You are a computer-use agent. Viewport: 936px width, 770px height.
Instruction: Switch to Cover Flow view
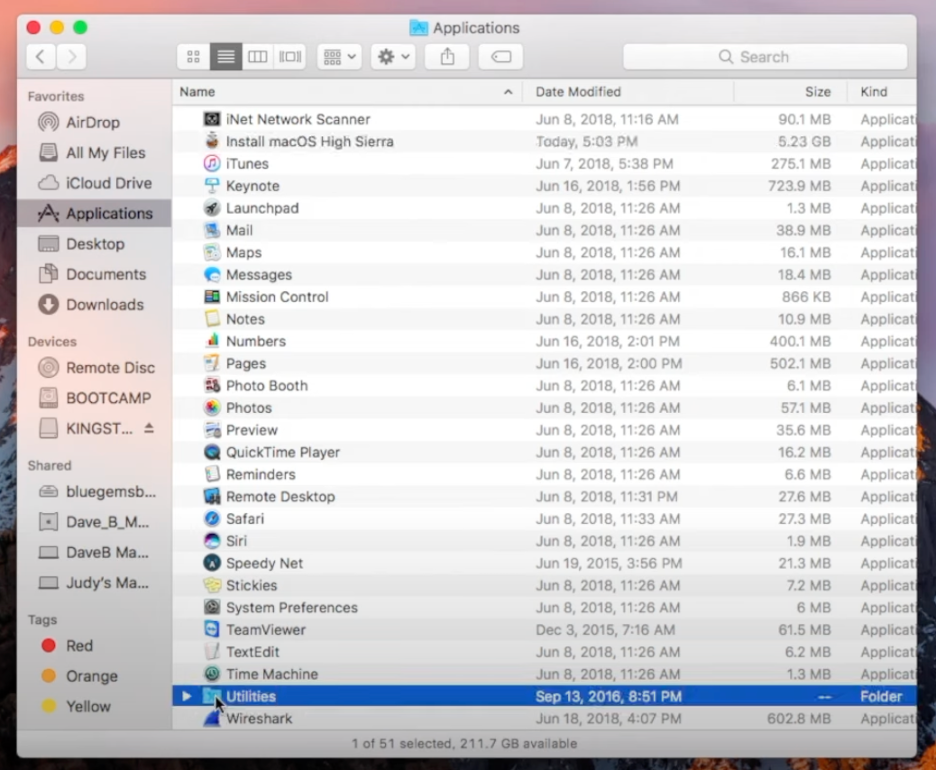pyautogui.click(x=289, y=57)
